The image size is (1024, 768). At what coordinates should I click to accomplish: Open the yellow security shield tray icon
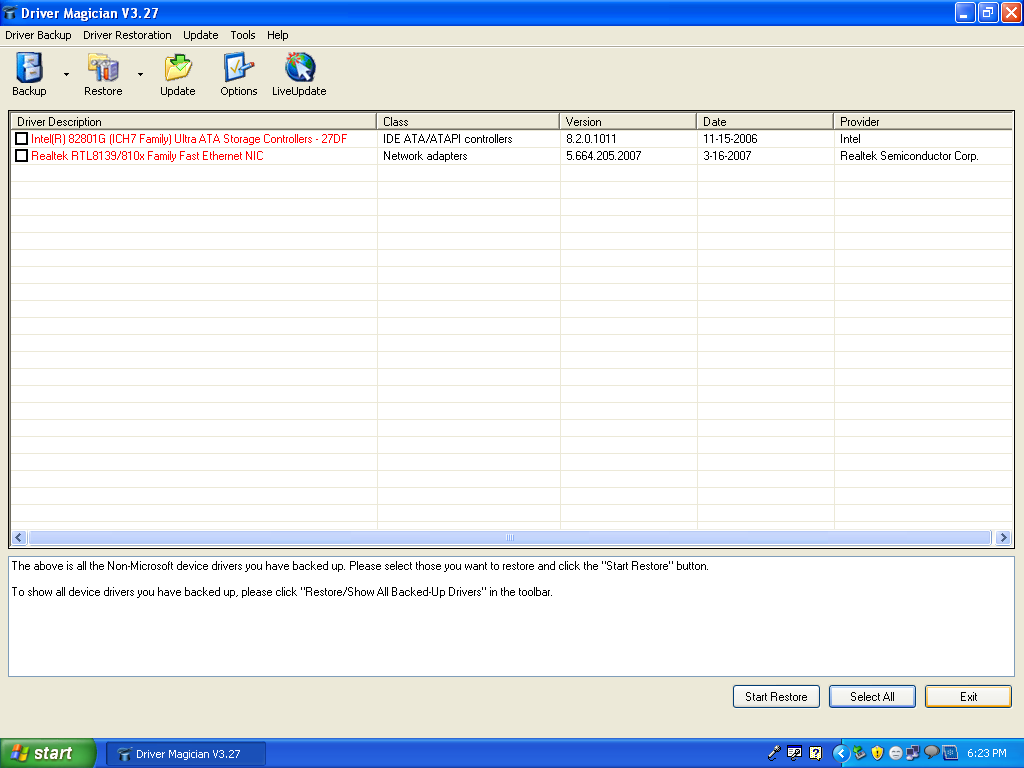click(877, 753)
